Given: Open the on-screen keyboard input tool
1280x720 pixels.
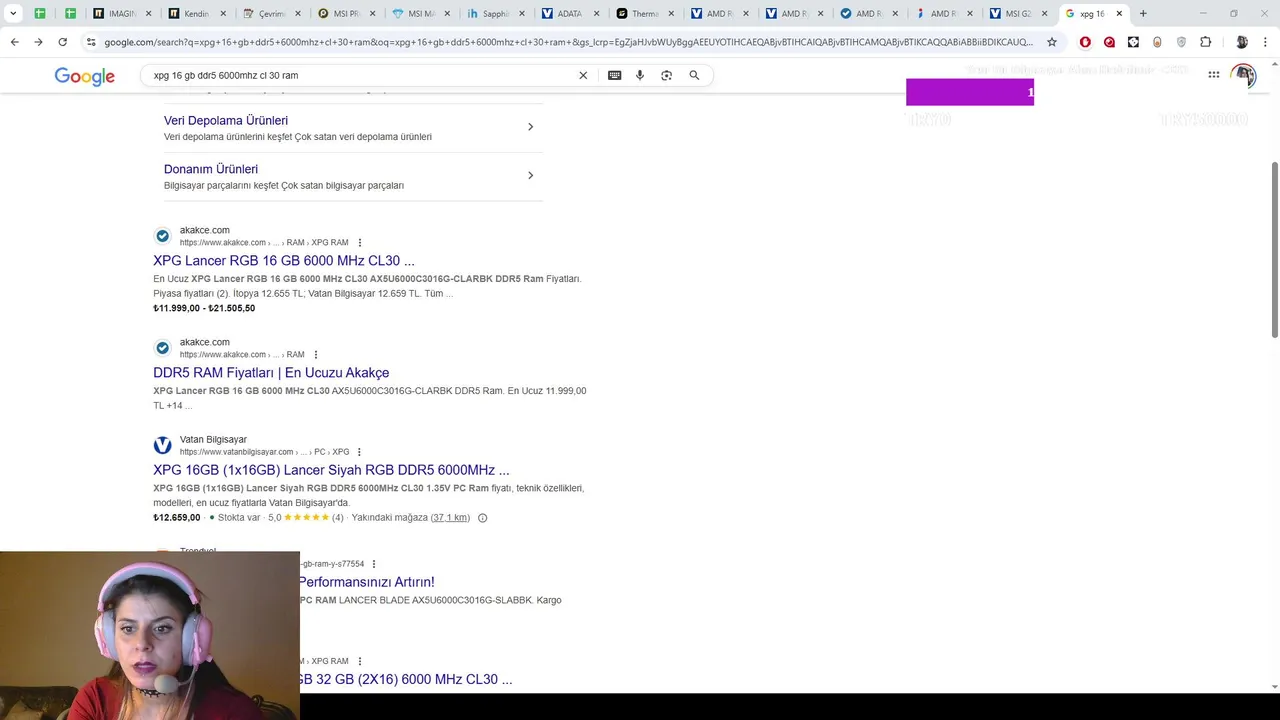Looking at the screenshot, I should (614, 75).
